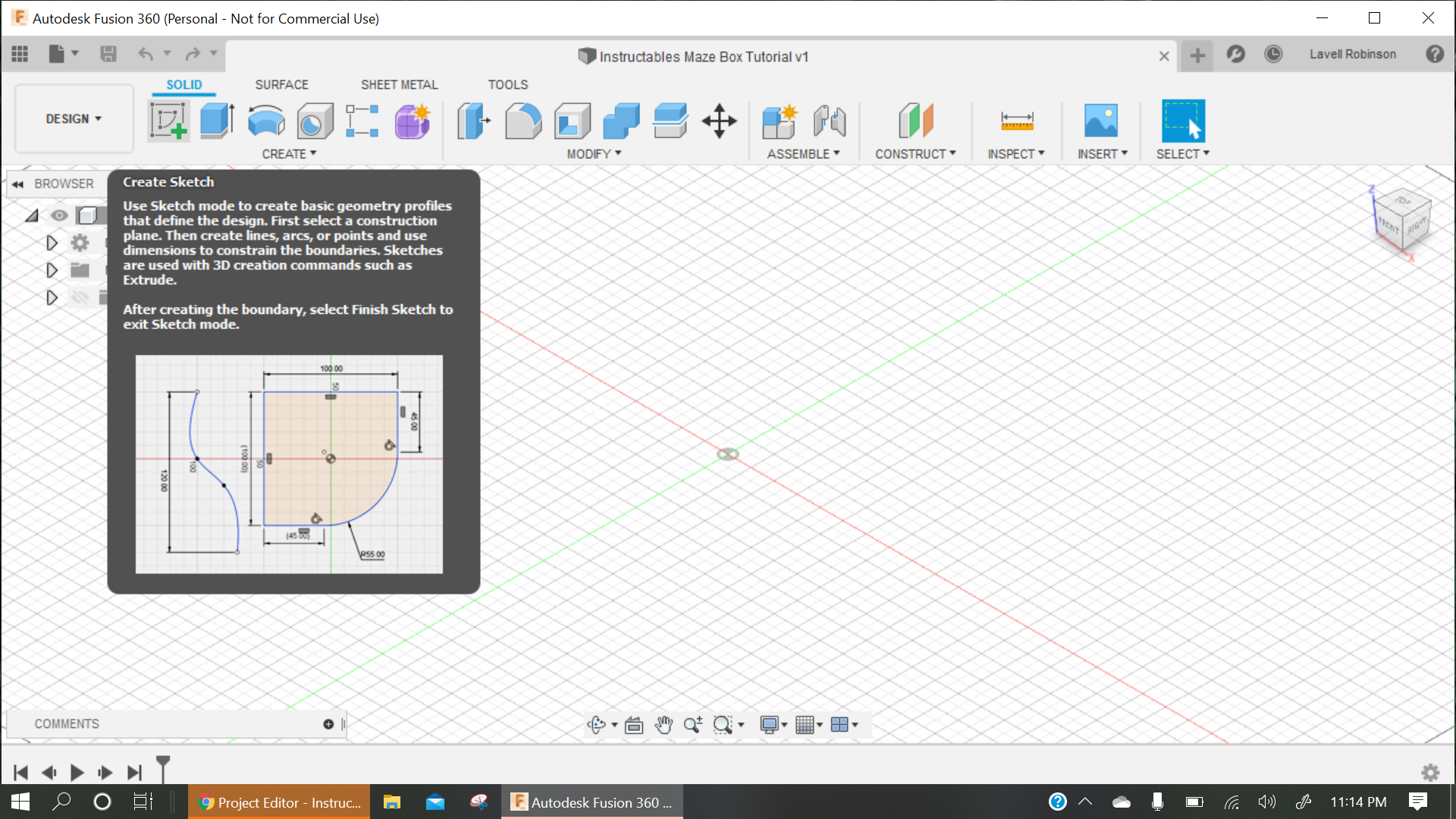Click the Look At icon
Screen dimensions: 1456x819
click(x=634, y=725)
